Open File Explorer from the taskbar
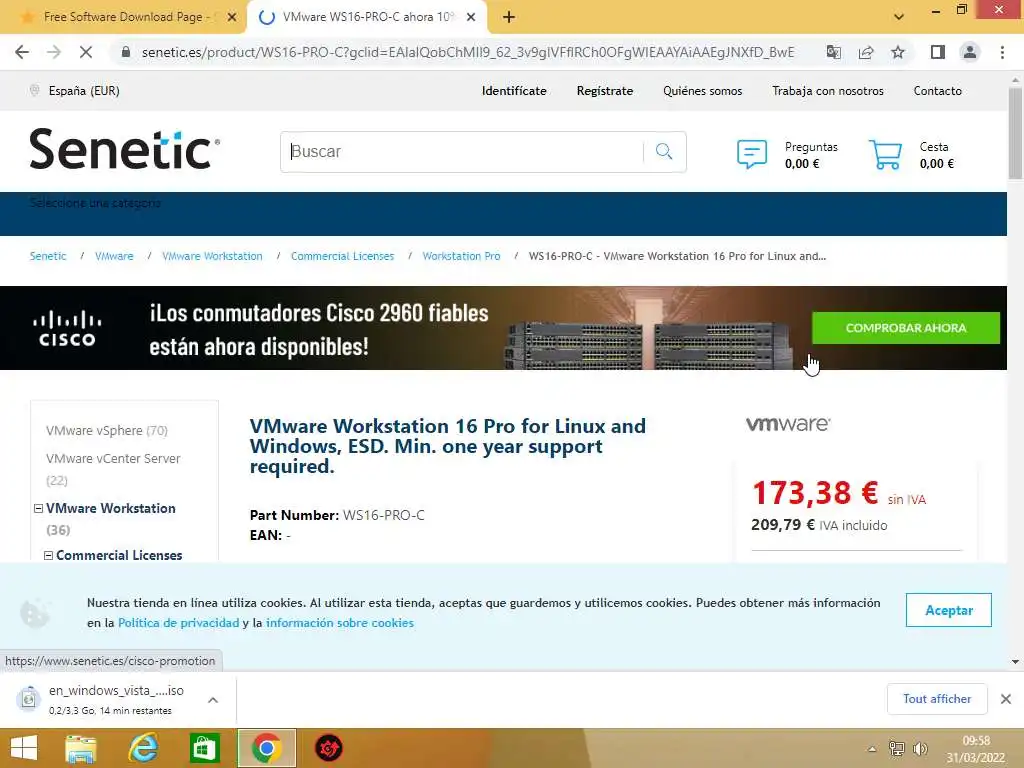The image size is (1024, 768). click(80, 748)
